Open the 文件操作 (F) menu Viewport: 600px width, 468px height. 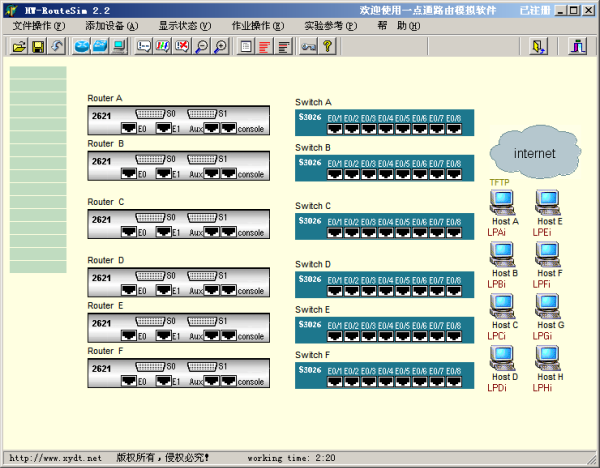tap(39, 25)
